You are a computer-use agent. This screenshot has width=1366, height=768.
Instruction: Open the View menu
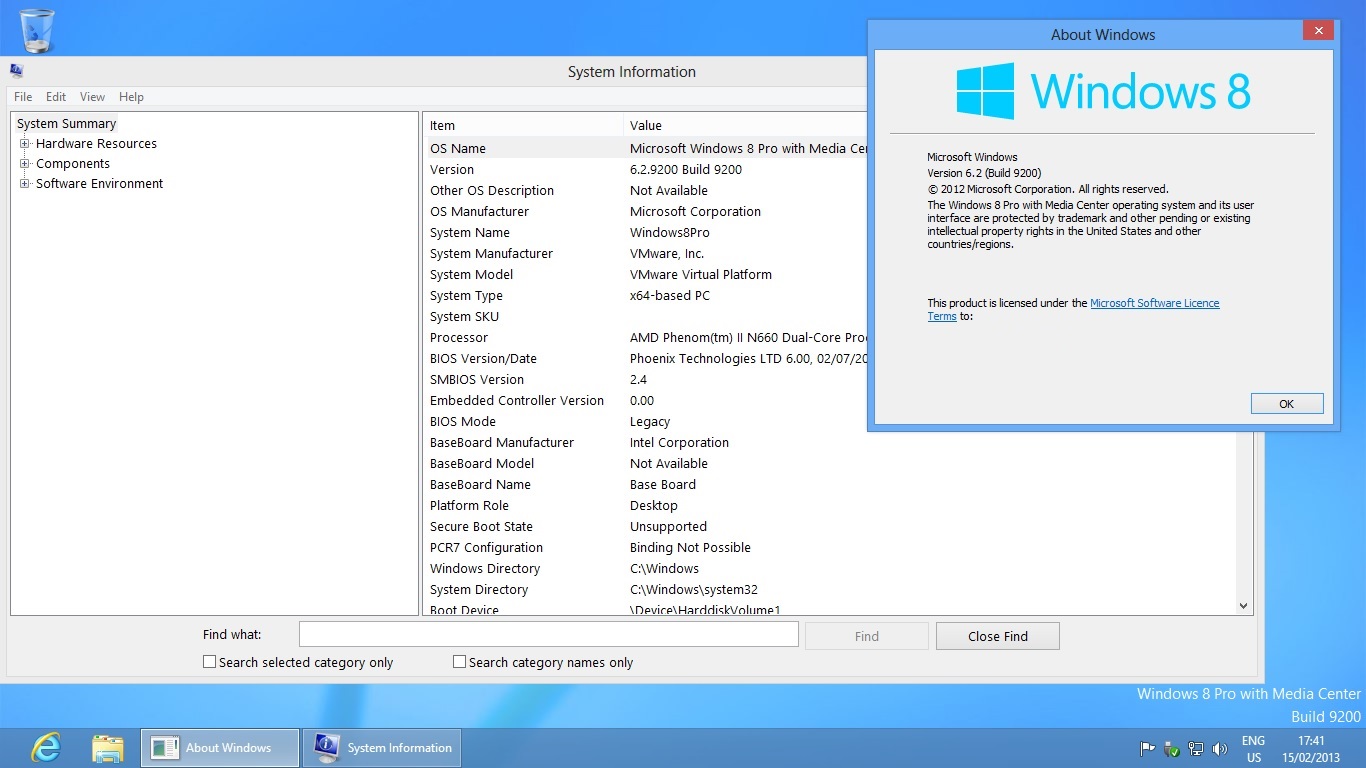click(x=92, y=97)
